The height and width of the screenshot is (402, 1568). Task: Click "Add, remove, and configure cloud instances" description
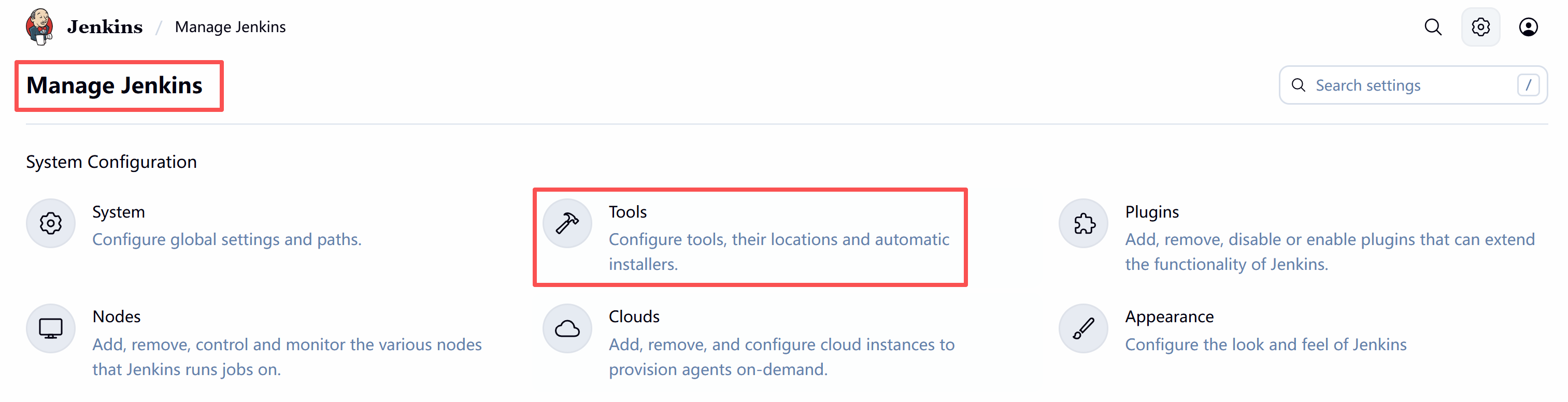(x=781, y=357)
